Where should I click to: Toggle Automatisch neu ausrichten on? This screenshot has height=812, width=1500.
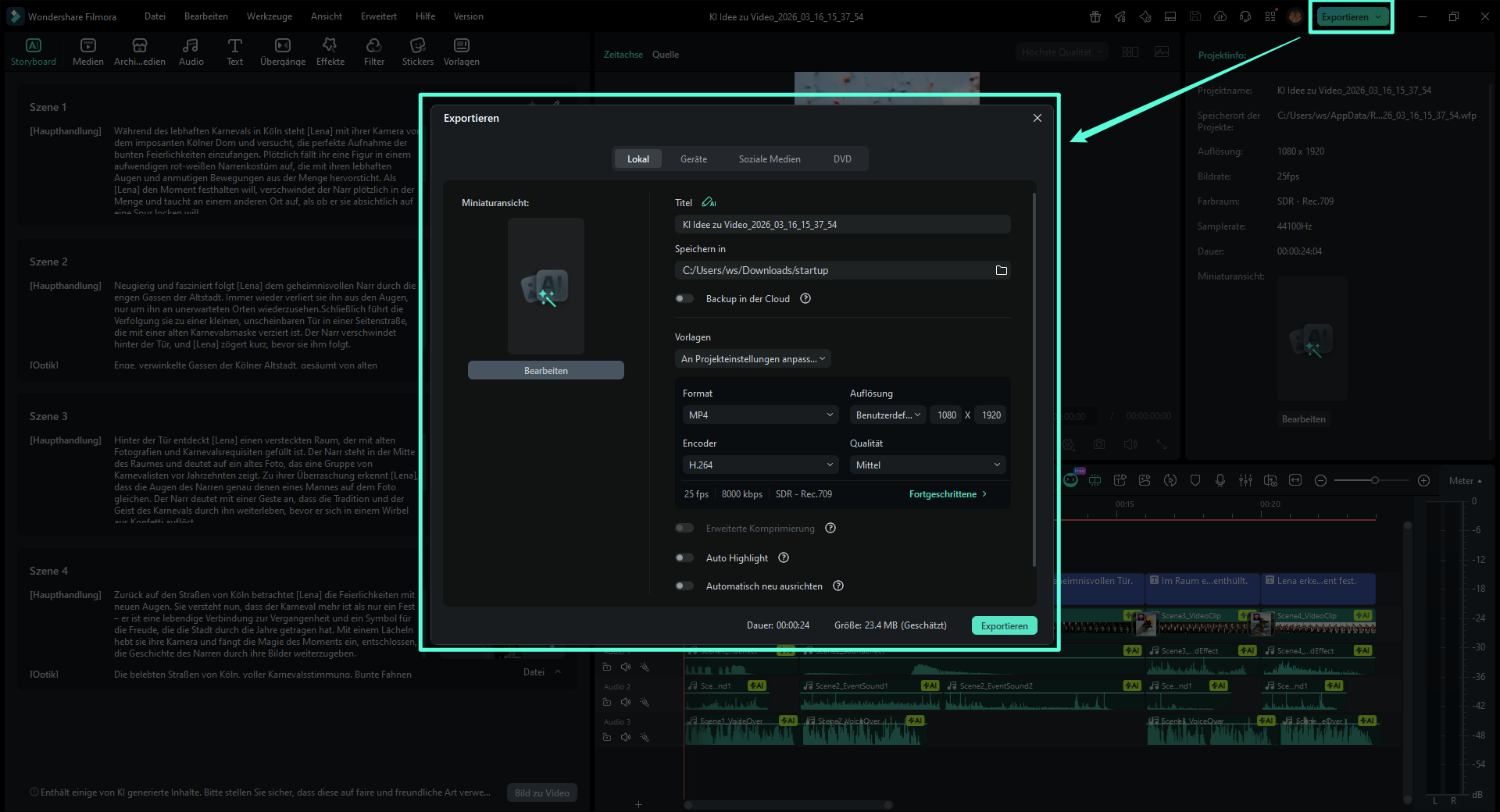684,586
